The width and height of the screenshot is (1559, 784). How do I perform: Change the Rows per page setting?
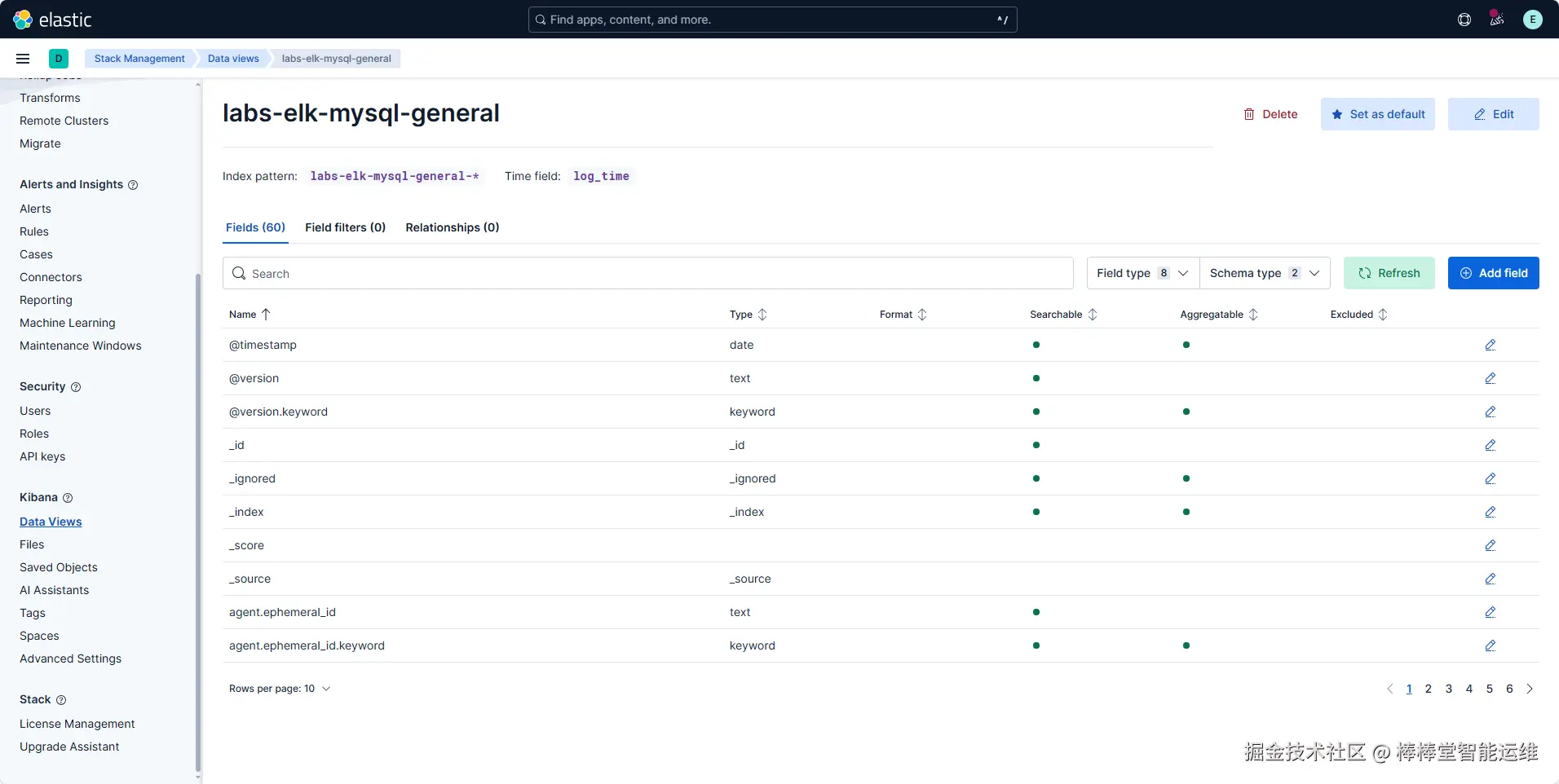280,689
